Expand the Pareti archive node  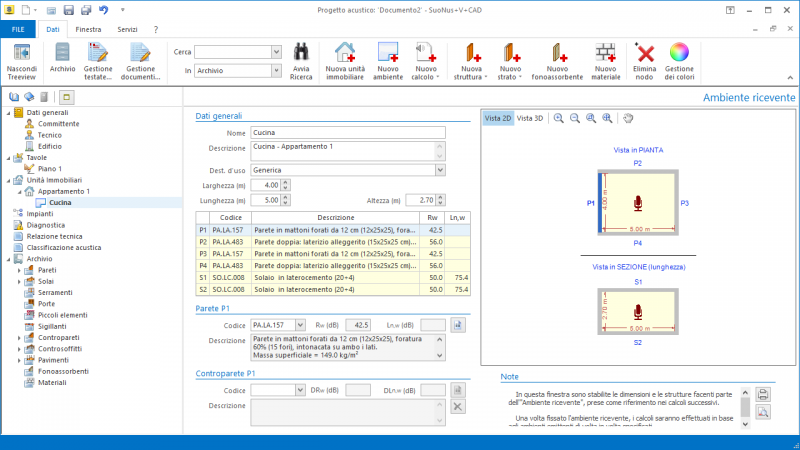19,270
